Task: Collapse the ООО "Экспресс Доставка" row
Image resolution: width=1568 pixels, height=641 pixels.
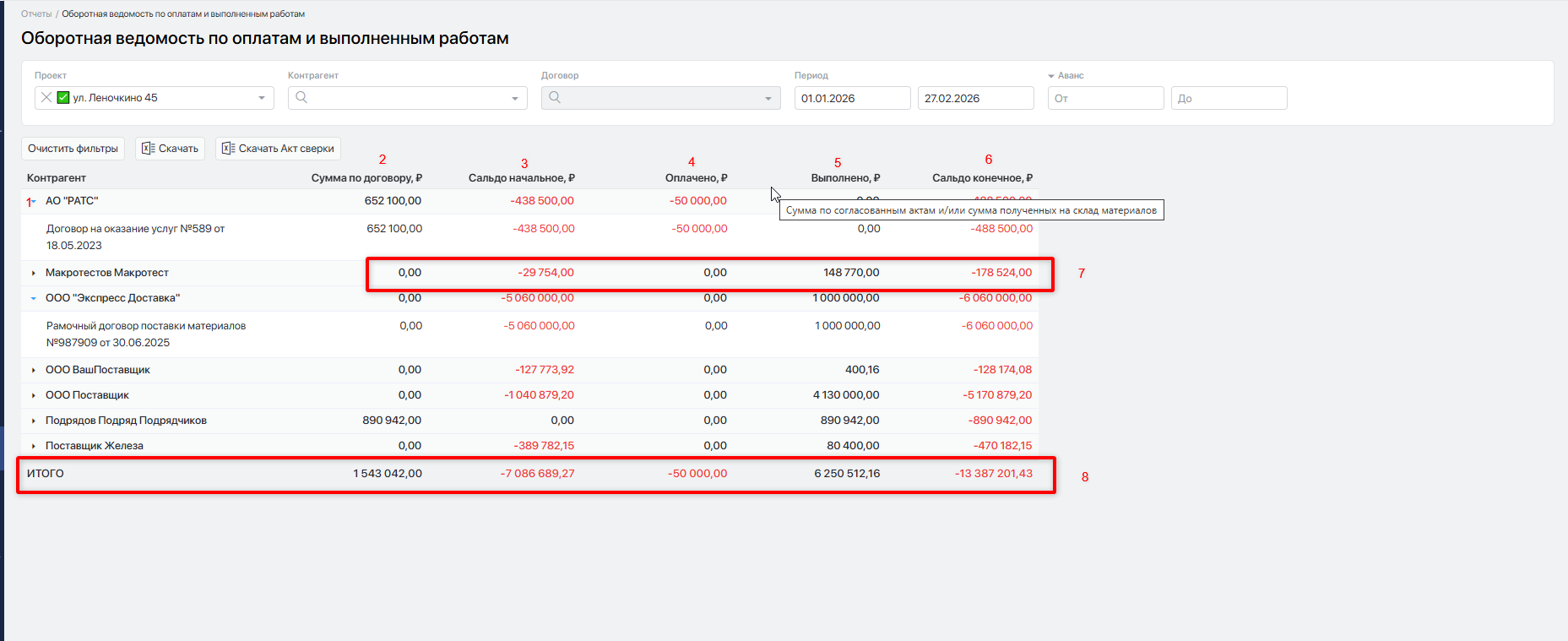Action: (34, 298)
